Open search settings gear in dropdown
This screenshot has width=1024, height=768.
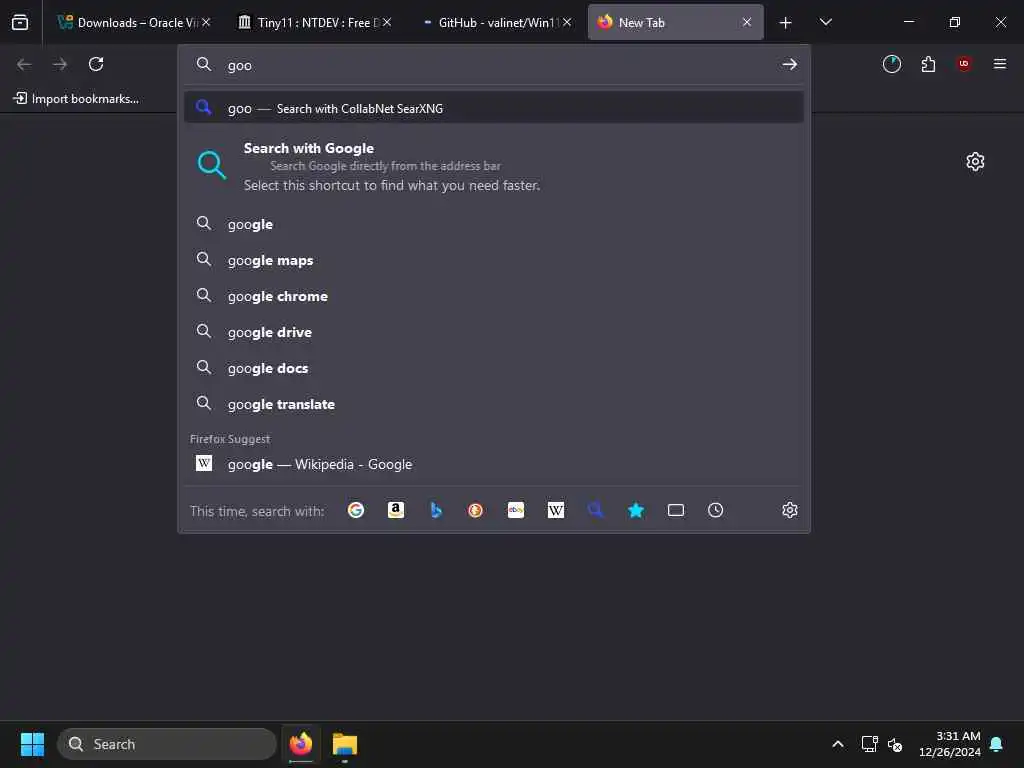(790, 510)
